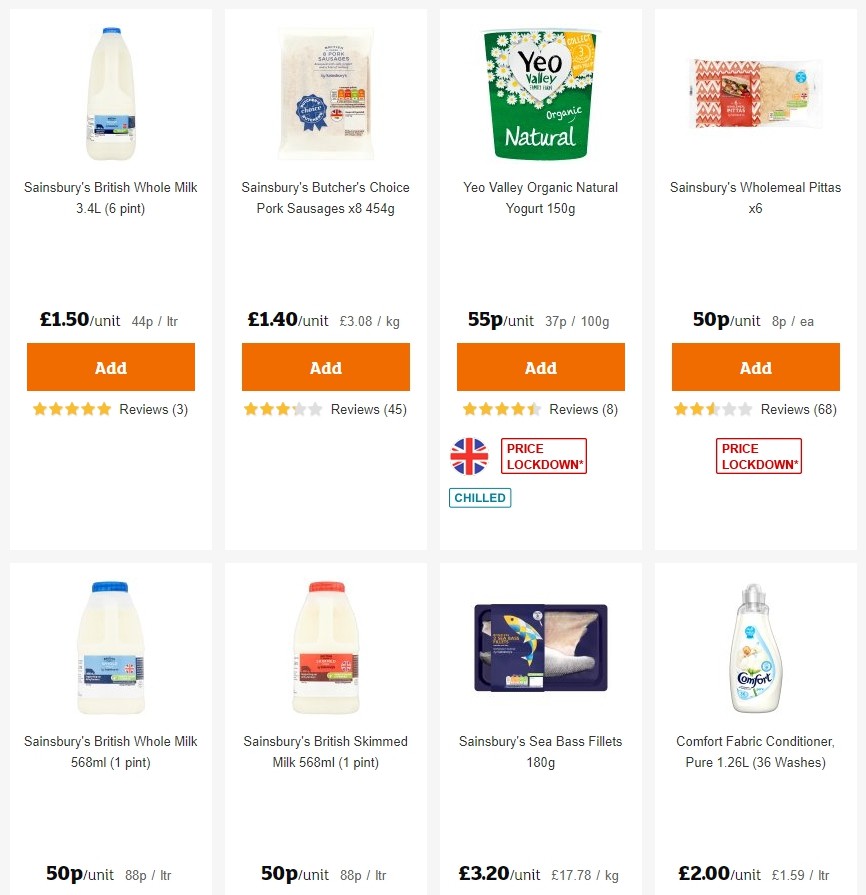Select the PRICE LOCKDOWN badge on the yogurt
The height and width of the screenshot is (895, 866).
point(543,455)
